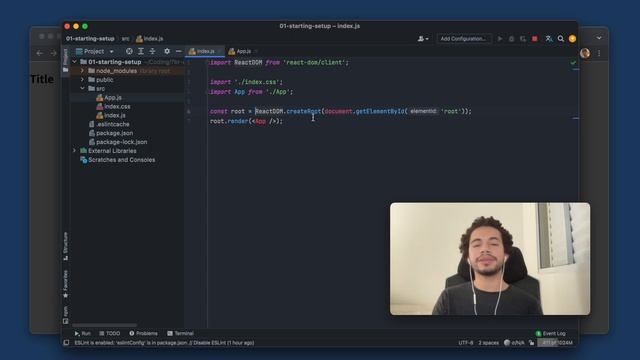Viewport: 640px width, 360px height.
Task: Click the red Stop icon
Action: pyautogui.click(x=535, y=39)
